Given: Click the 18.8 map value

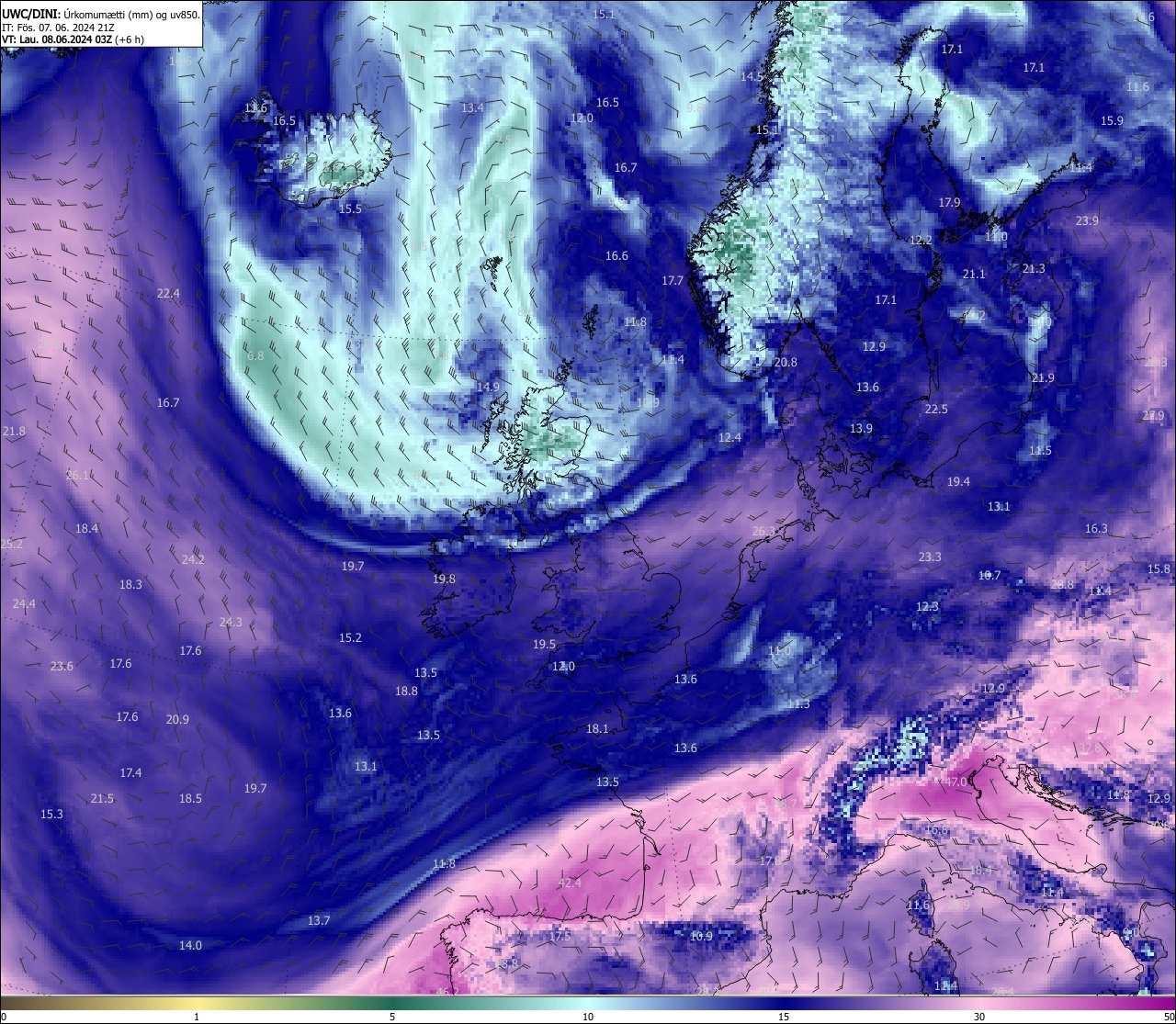Looking at the screenshot, I should (406, 692).
